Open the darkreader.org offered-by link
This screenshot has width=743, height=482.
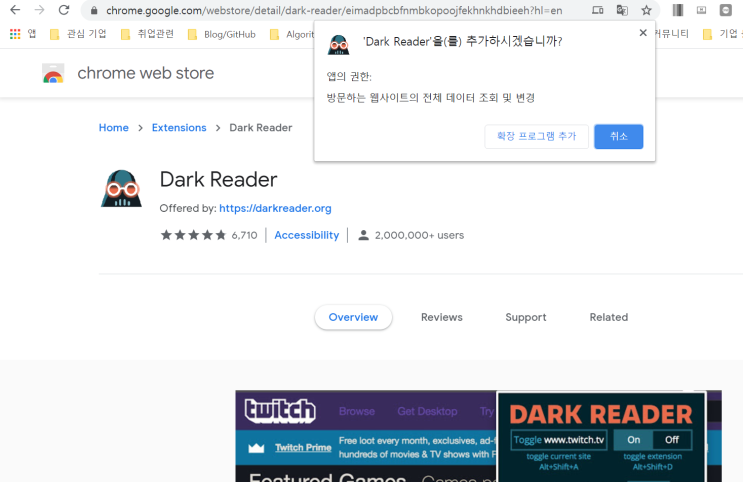(275, 208)
